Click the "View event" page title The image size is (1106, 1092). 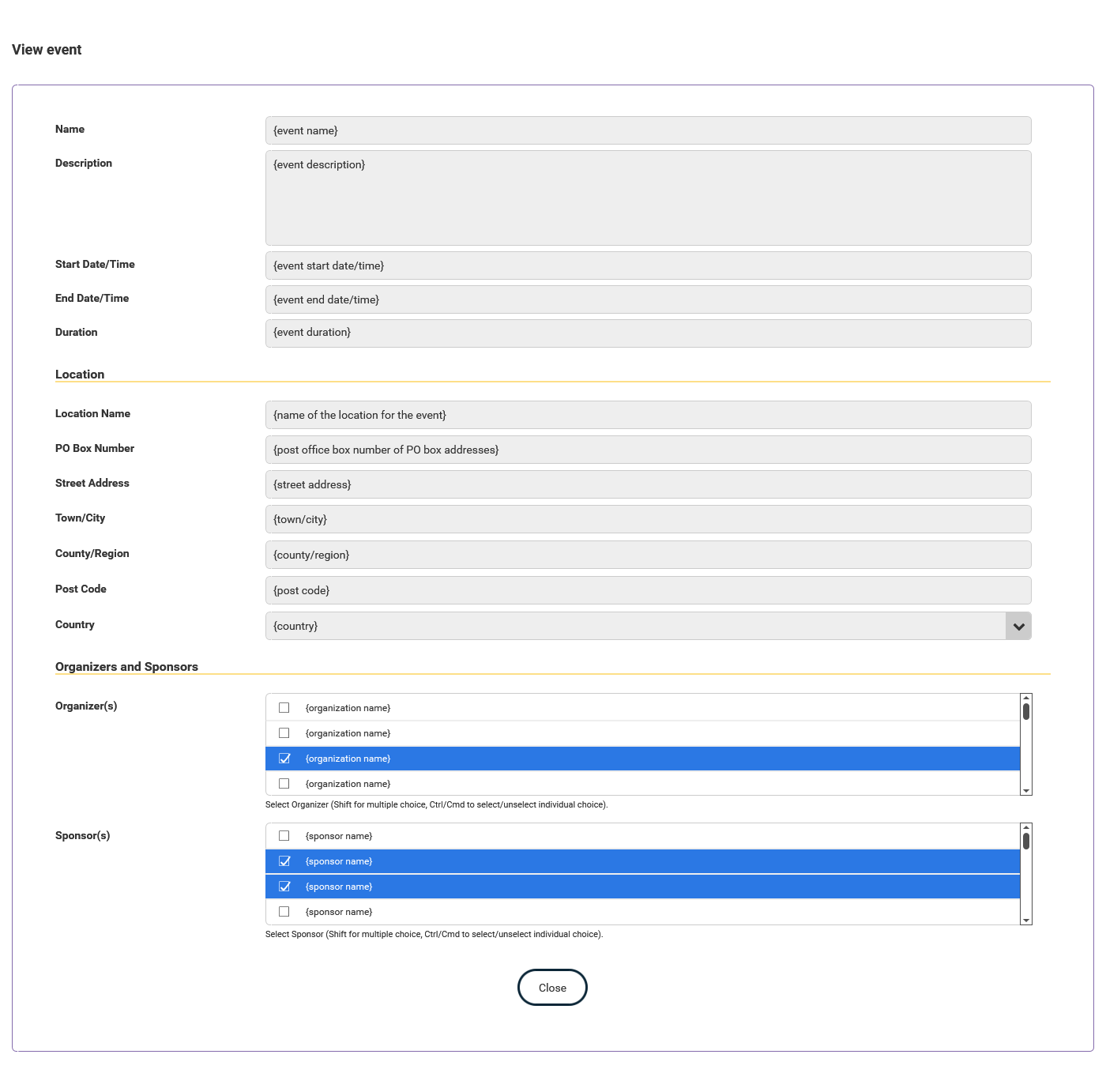click(x=47, y=50)
